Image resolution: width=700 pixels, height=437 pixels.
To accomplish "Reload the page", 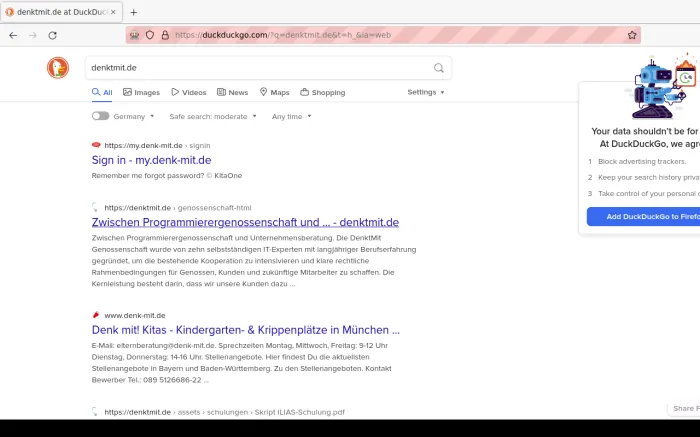I will (53, 35).
